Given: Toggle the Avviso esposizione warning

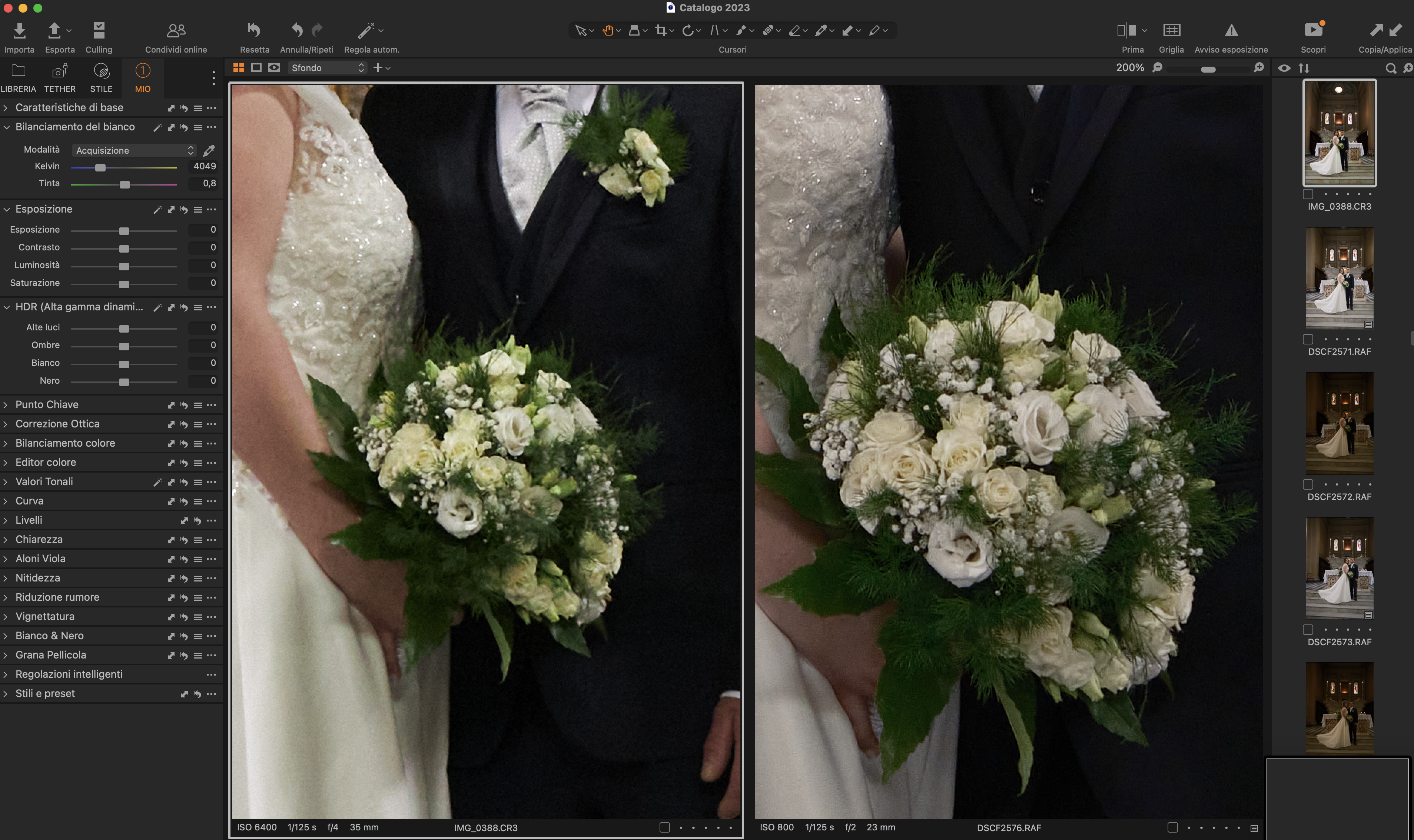Looking at the screenshot, I should (1231, 30).
